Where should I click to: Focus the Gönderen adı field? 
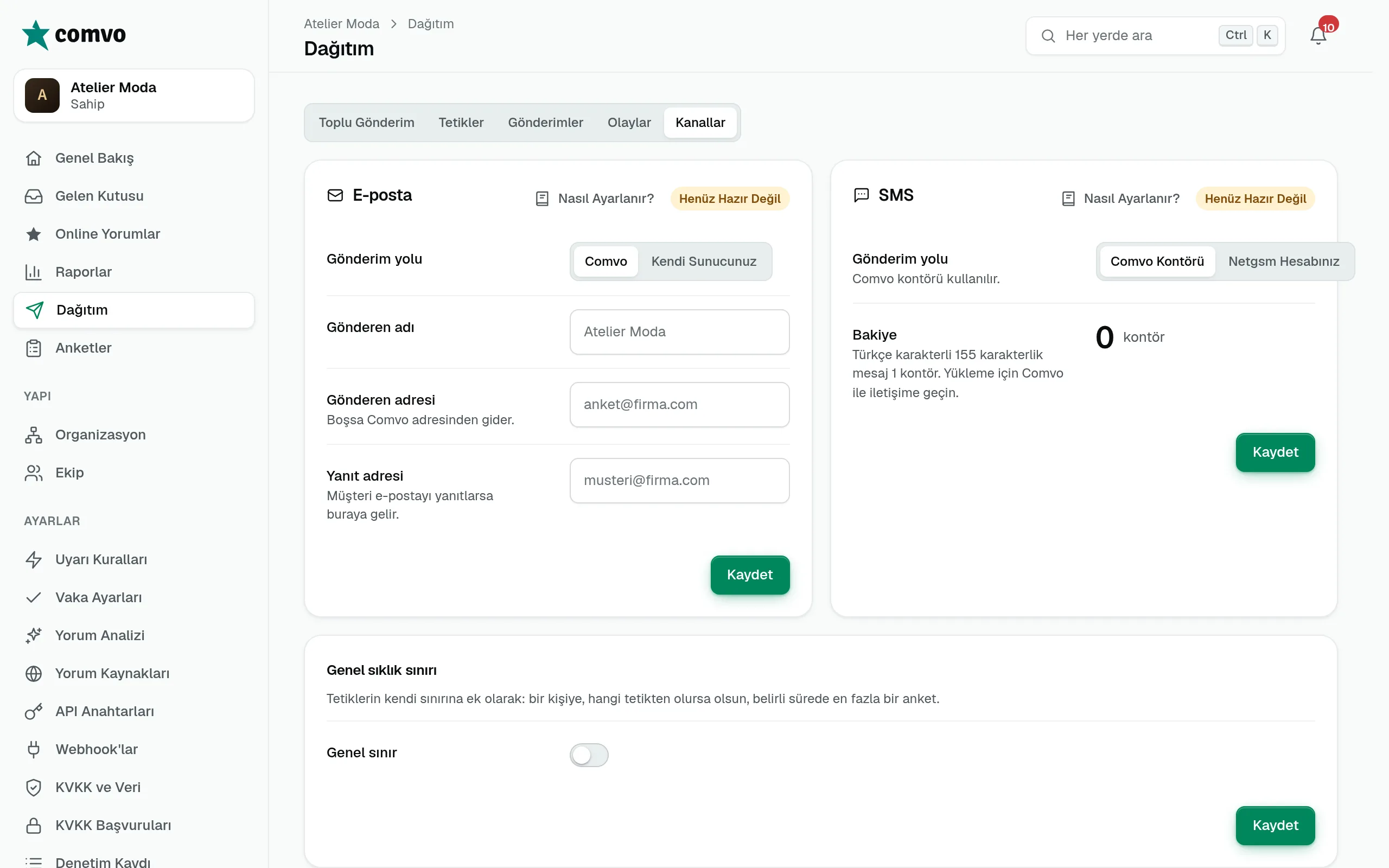pyautogui.click(x=679, y=332)
